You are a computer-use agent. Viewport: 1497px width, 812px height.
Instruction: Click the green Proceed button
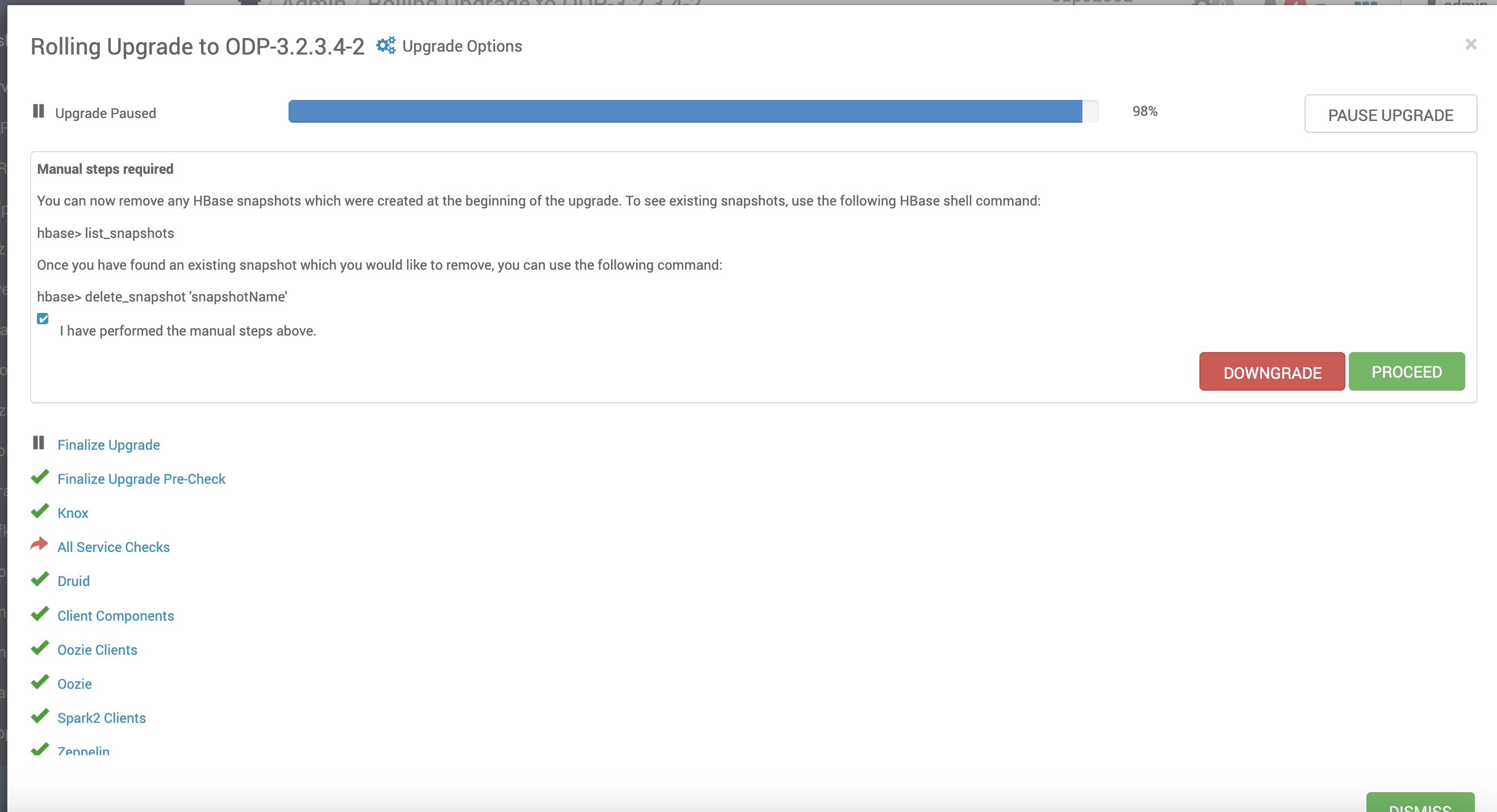pos(1406,372)
